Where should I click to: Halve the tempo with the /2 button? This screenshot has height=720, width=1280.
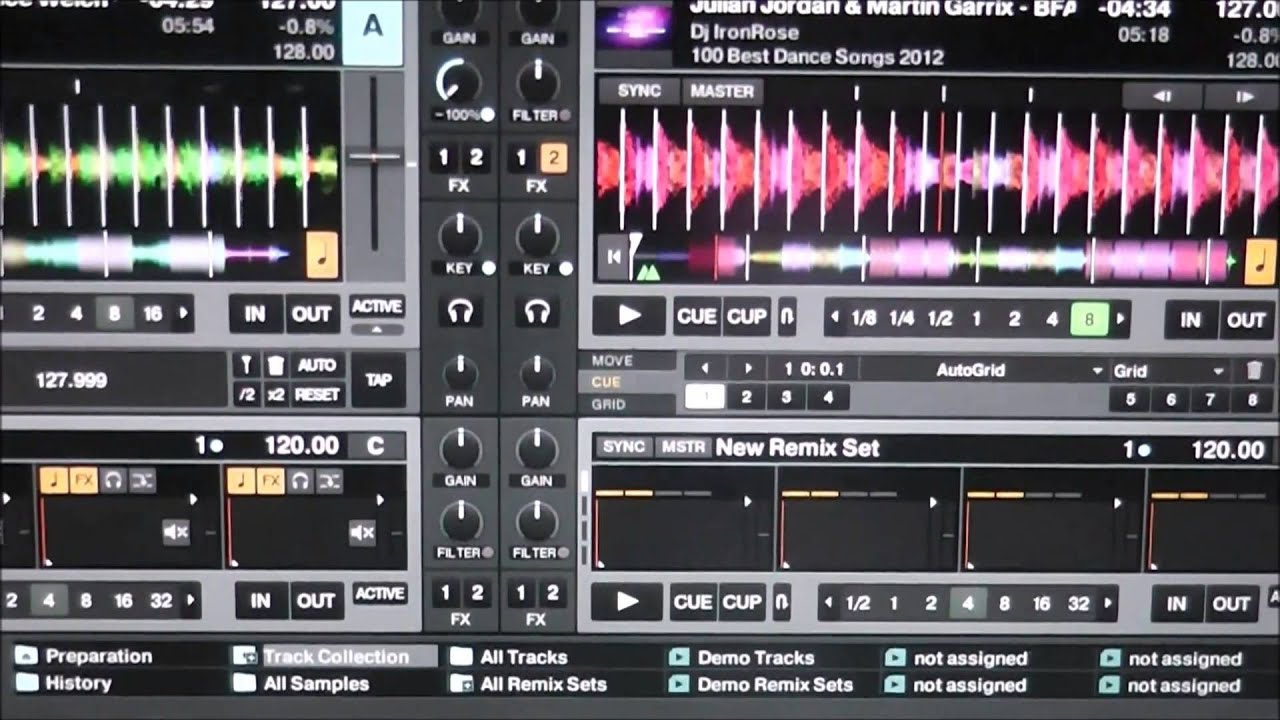[x=246, y=394]
